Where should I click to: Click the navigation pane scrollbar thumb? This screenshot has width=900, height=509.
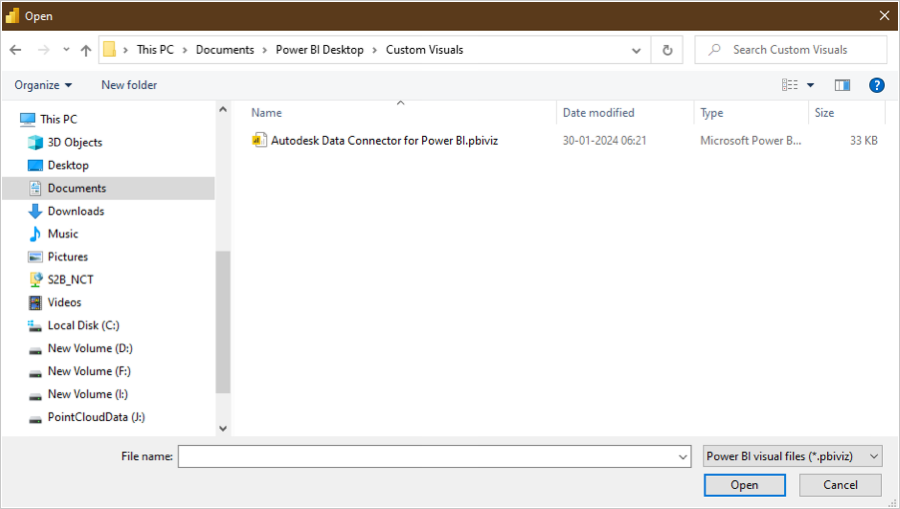click(x=223, y=322)
